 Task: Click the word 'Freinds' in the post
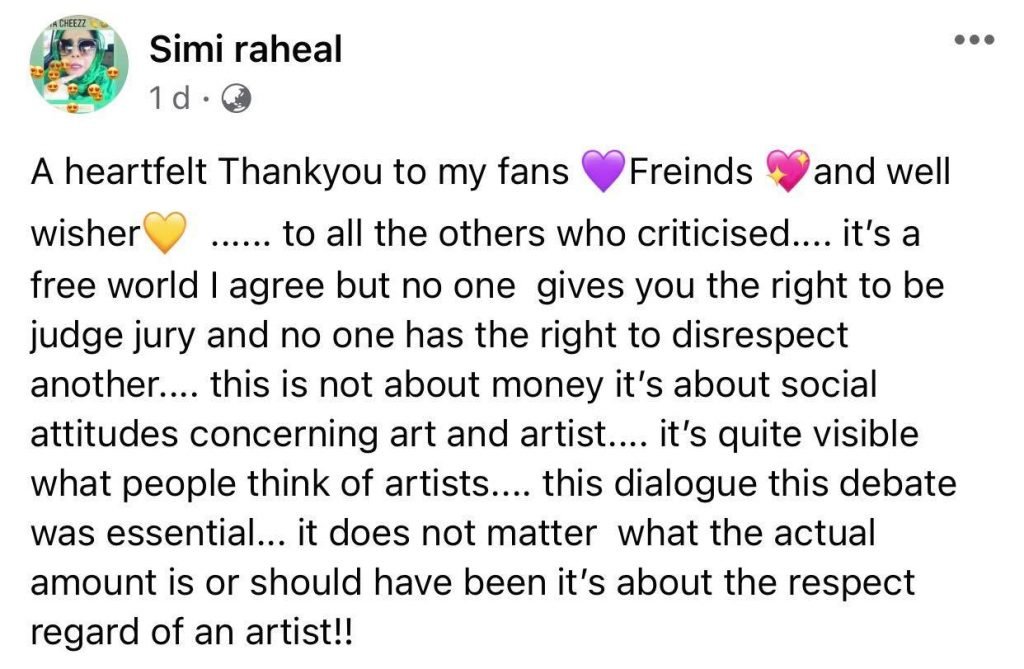click(x=690, y=173)
